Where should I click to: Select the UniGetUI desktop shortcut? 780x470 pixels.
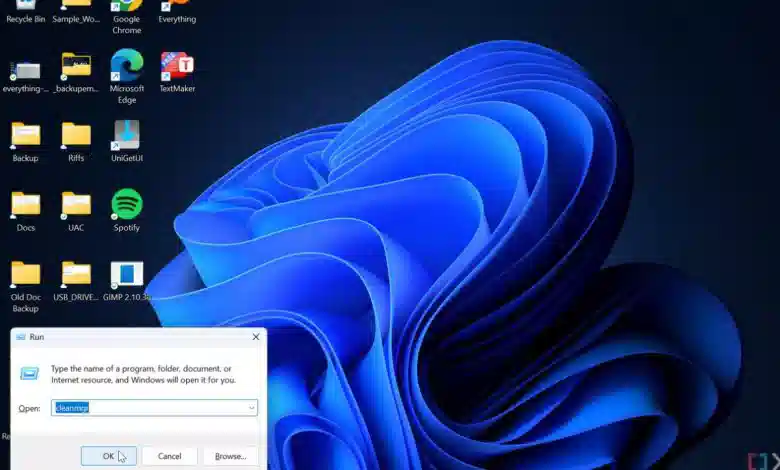126,141
